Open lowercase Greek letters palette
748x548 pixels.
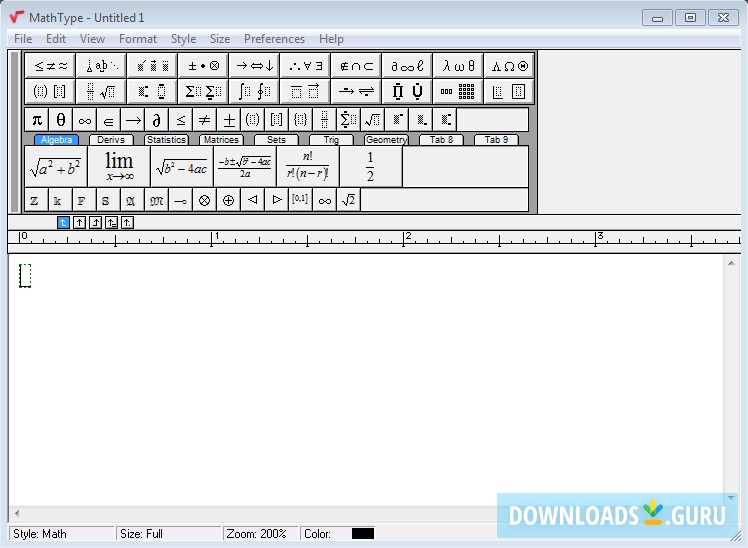(458, 66)
